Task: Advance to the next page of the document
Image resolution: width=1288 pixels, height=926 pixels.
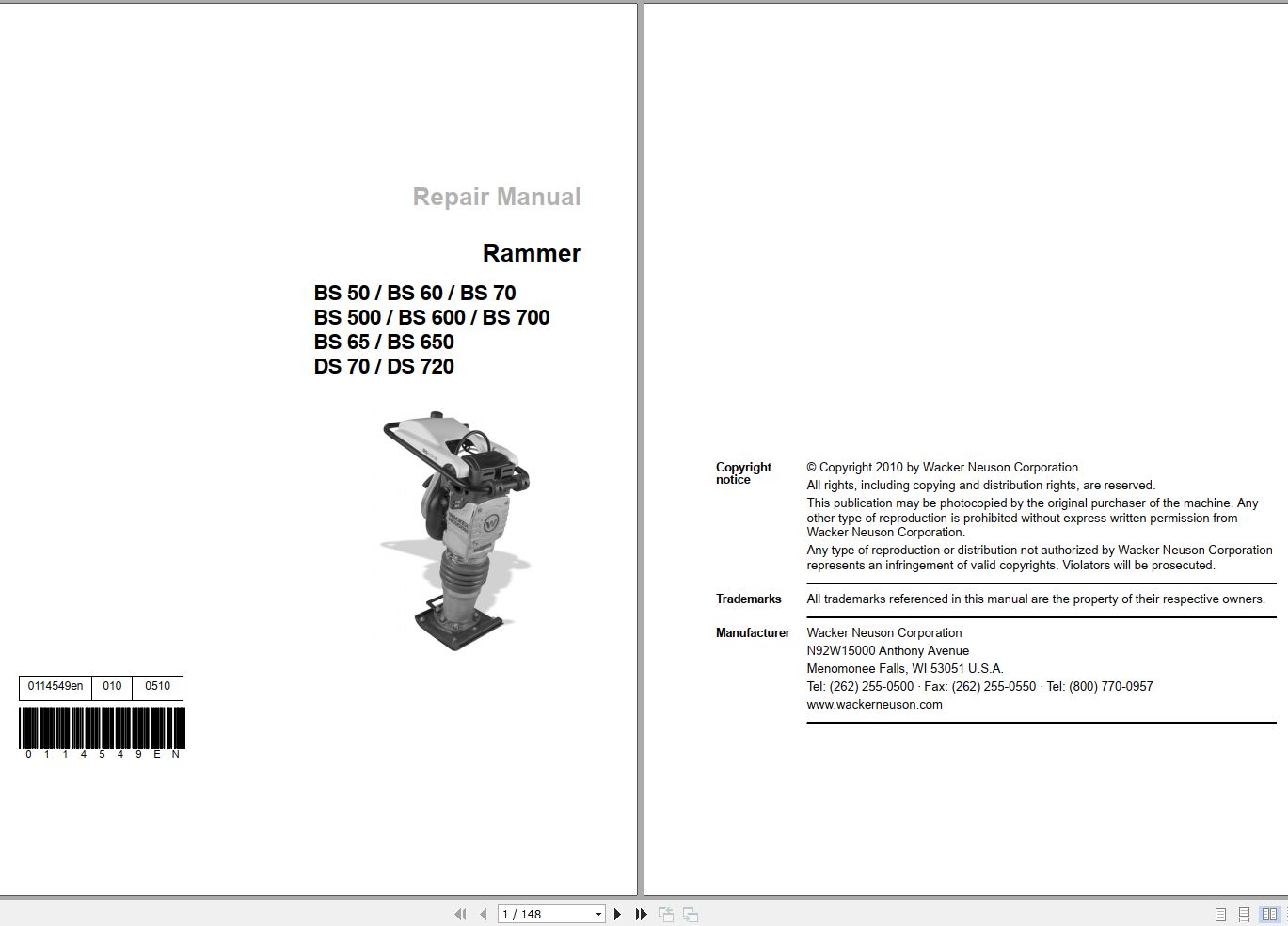Action: coord(618,914)
